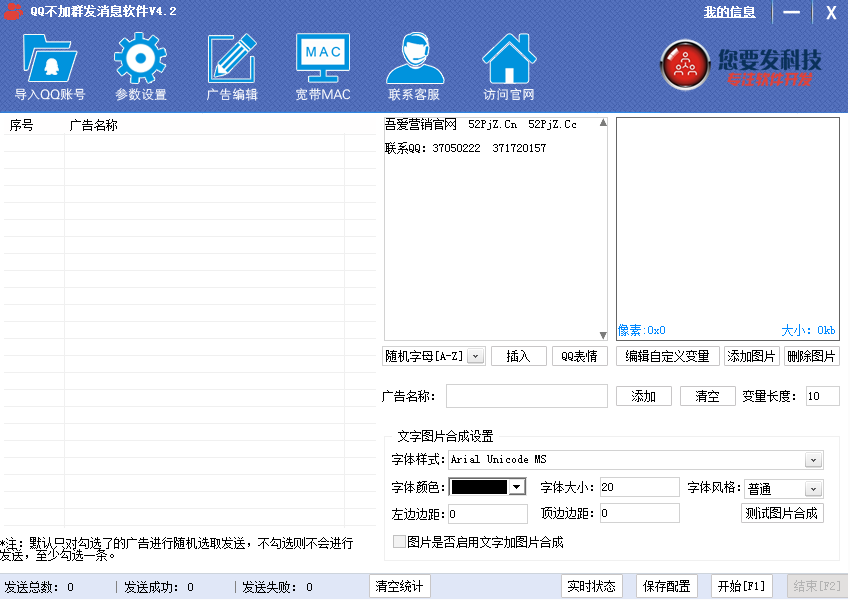Click the Add Image (添加图片) button

click(x=751, y=356)
